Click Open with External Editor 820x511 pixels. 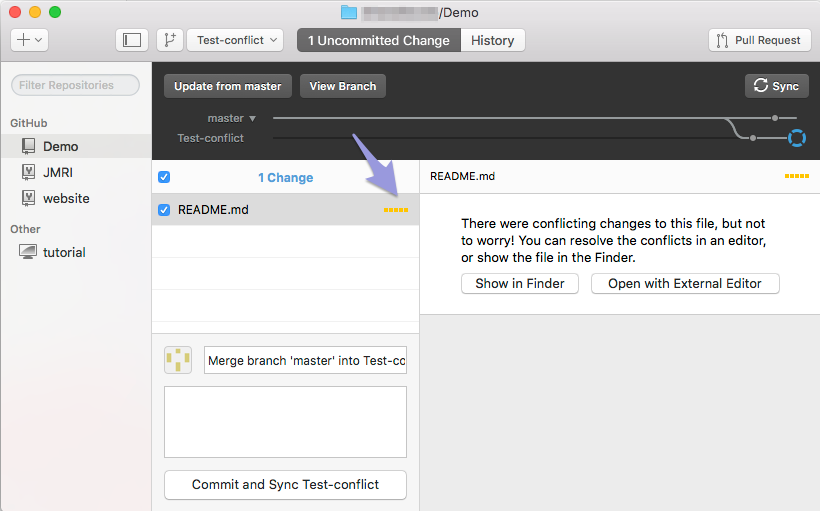coord(685,283)
